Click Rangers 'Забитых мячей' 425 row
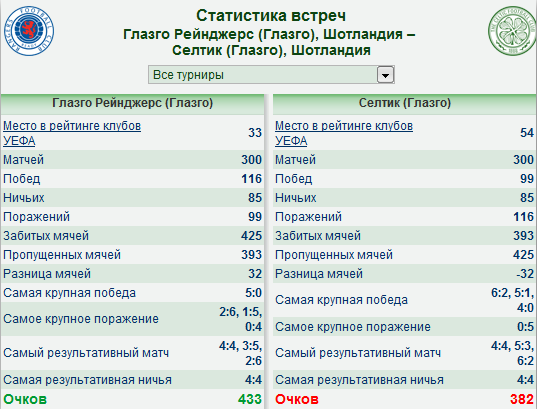 point(133,236)
